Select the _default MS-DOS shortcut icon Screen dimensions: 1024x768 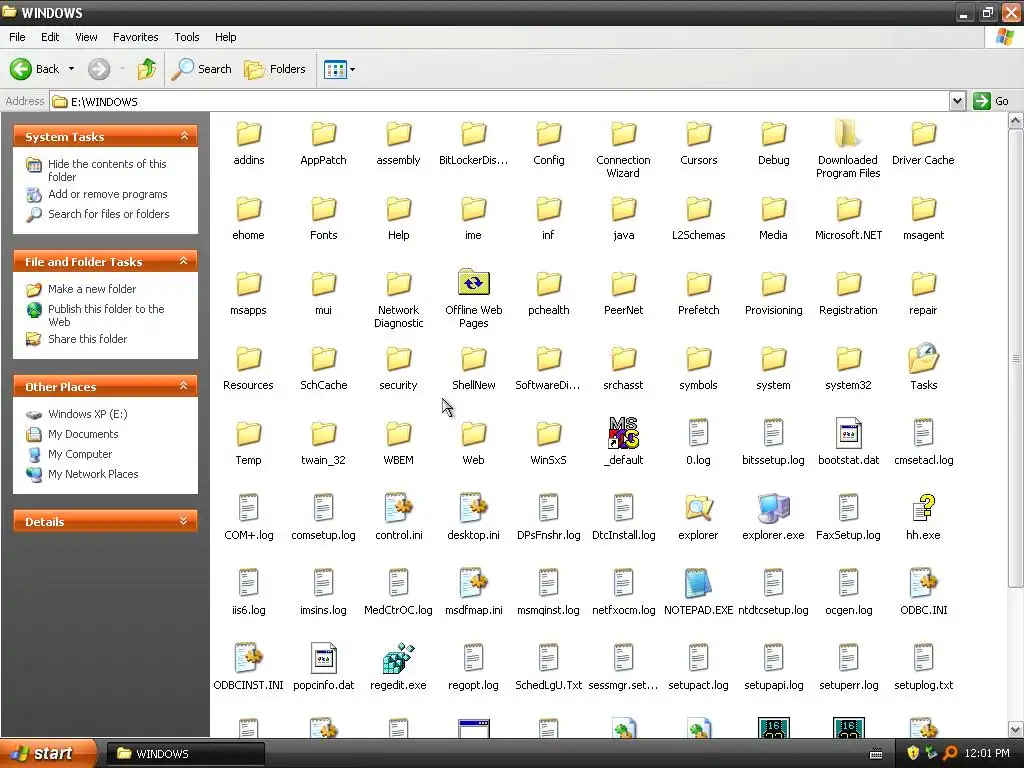tap(623, 433)
